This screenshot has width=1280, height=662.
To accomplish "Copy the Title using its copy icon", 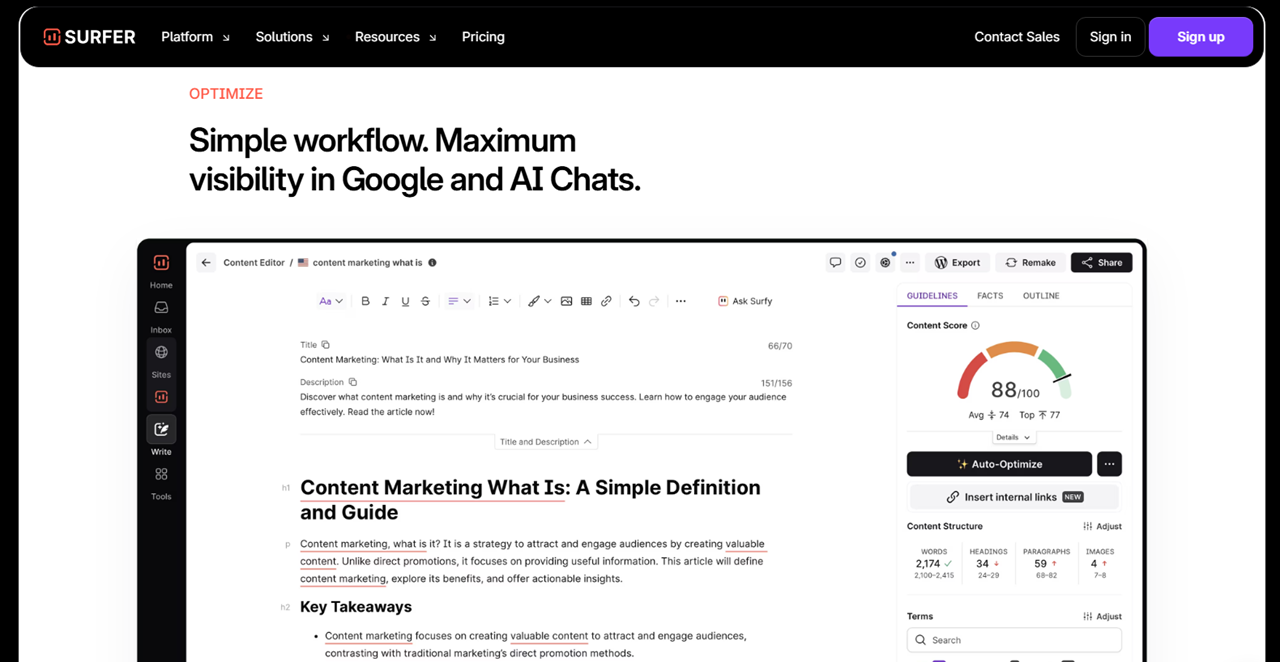I will tap(326, 345).
